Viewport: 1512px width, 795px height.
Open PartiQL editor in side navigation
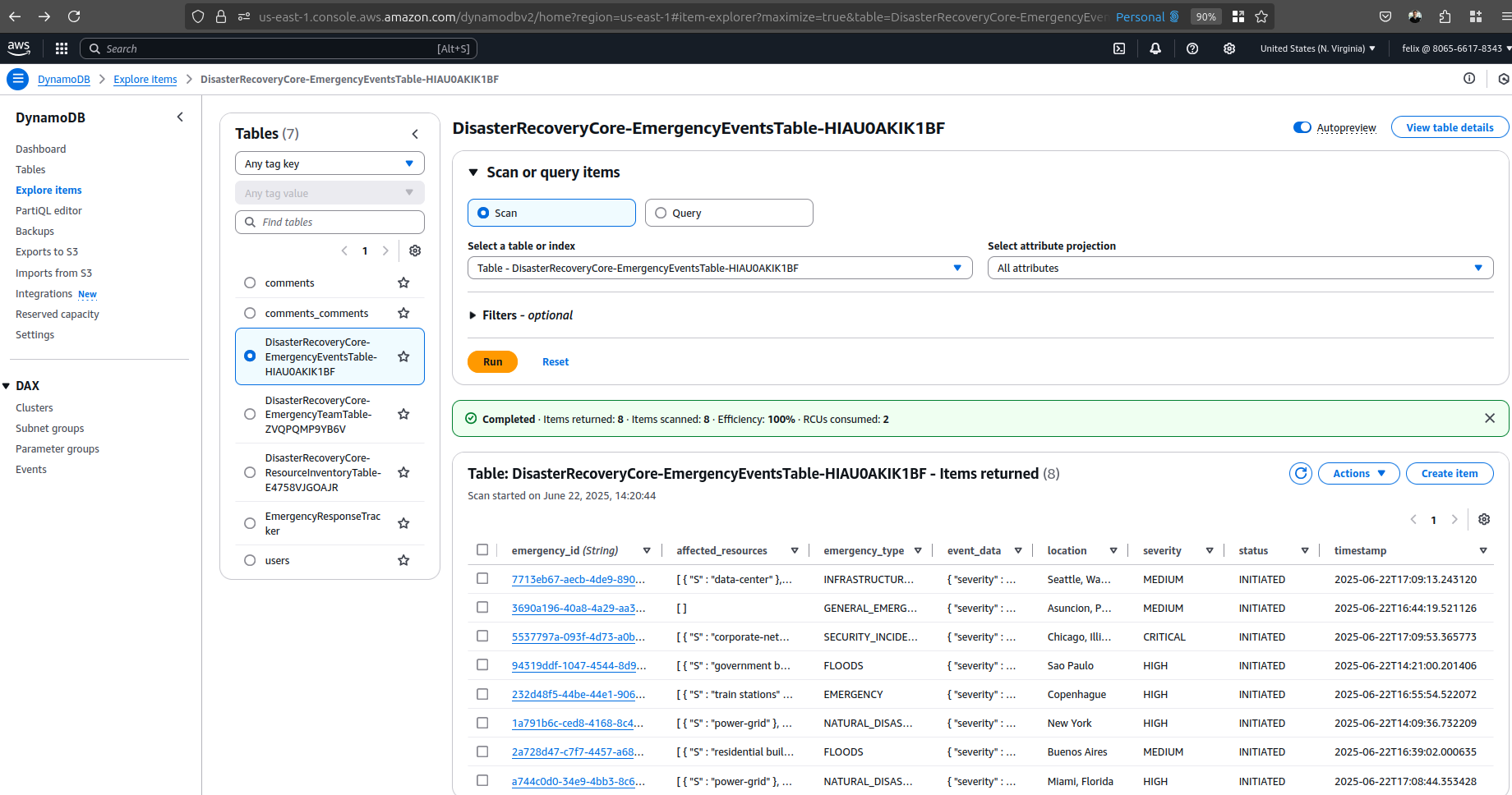[48, 210]
